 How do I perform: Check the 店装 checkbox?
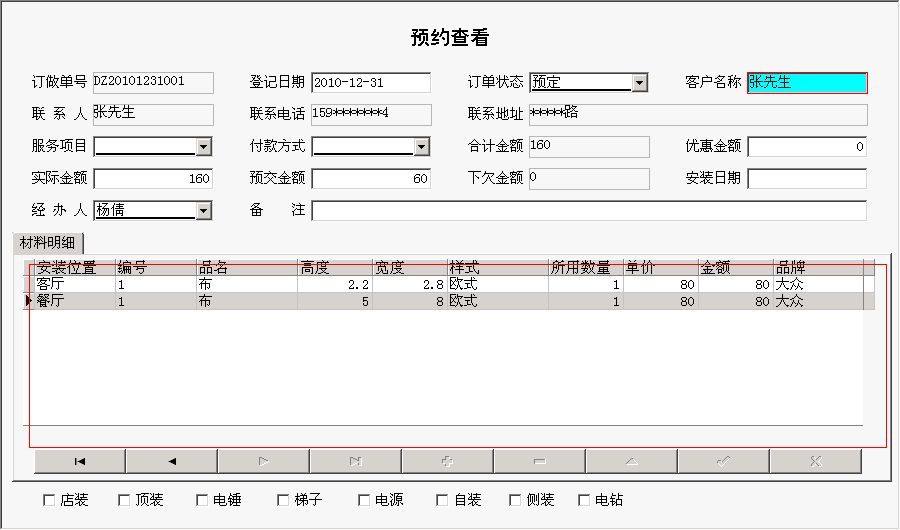[49, 500]
